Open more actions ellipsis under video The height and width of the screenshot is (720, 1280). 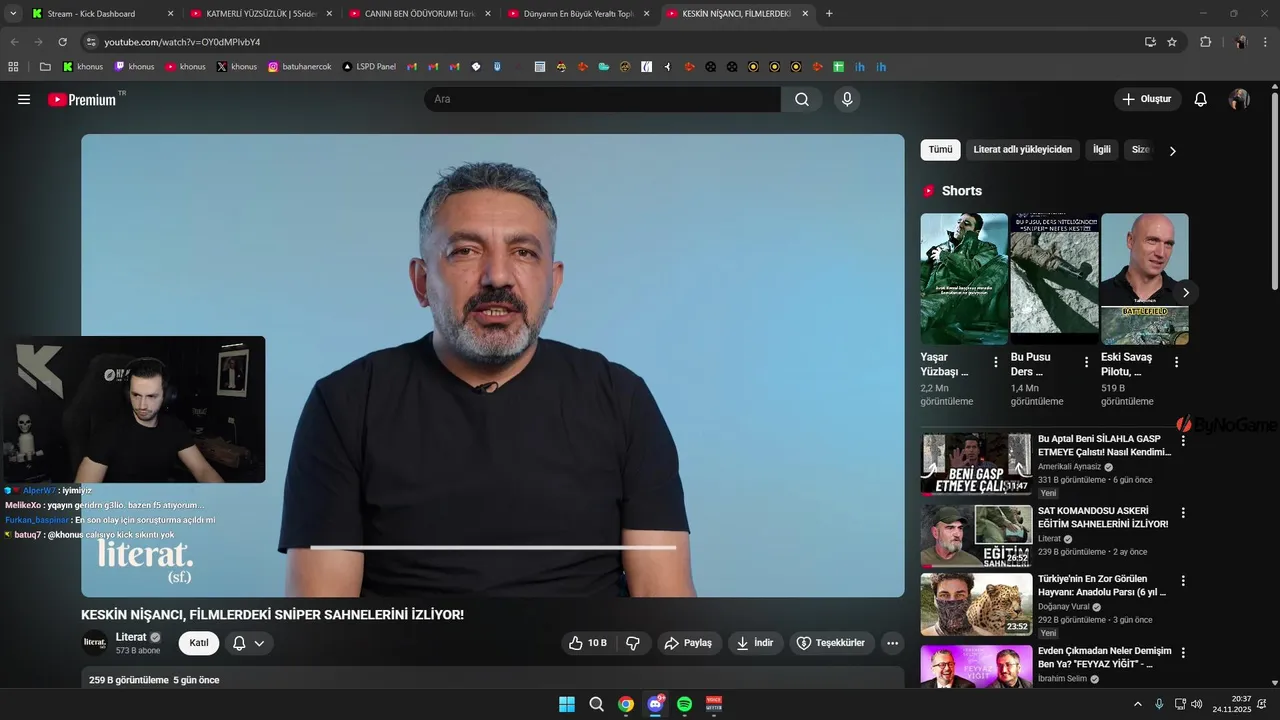tap(893, 643)
